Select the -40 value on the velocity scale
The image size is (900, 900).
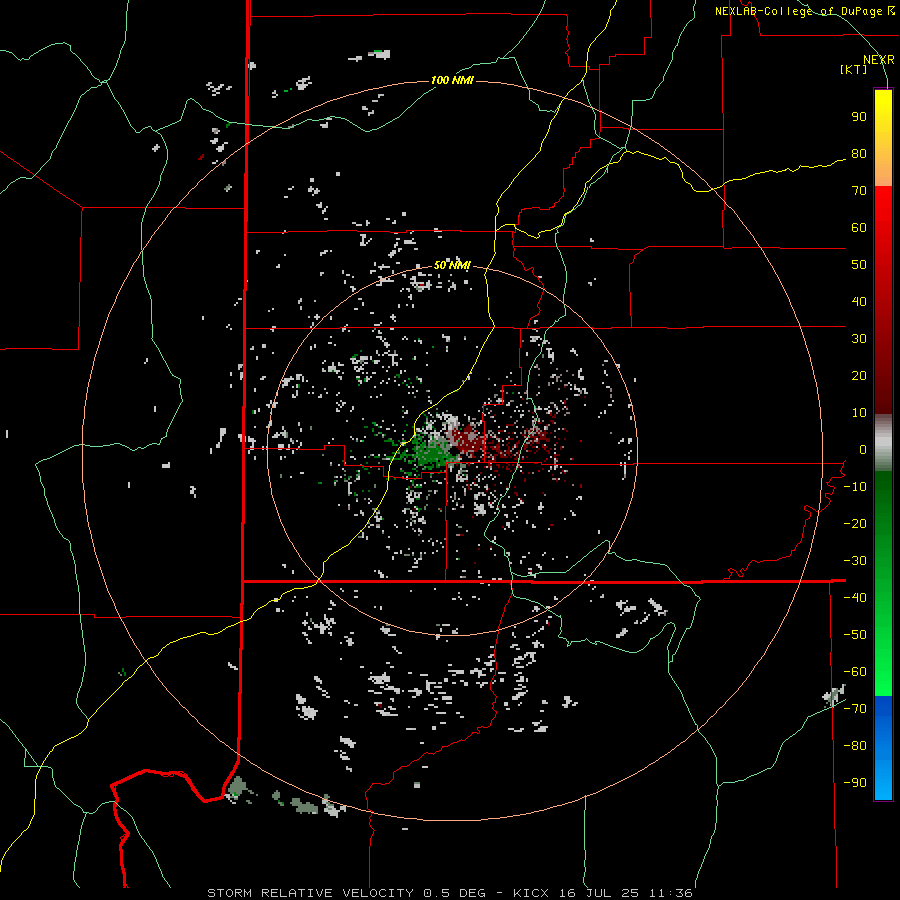(x=855, y=598)
